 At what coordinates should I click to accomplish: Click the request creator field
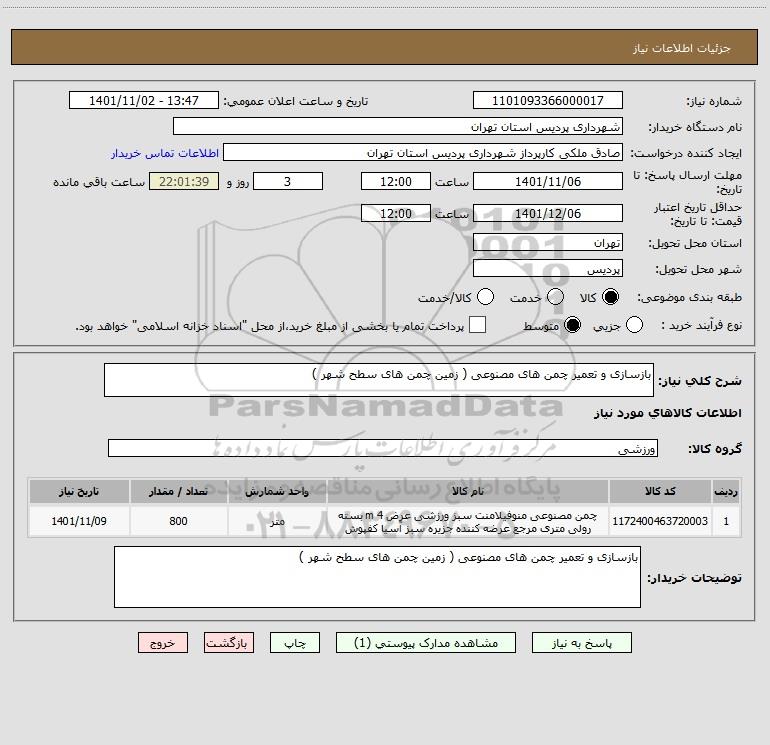(x=423, y=153)
